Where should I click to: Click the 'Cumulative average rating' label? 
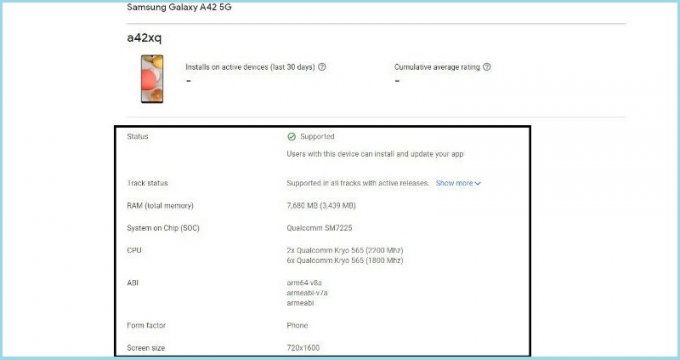point(437,67)
